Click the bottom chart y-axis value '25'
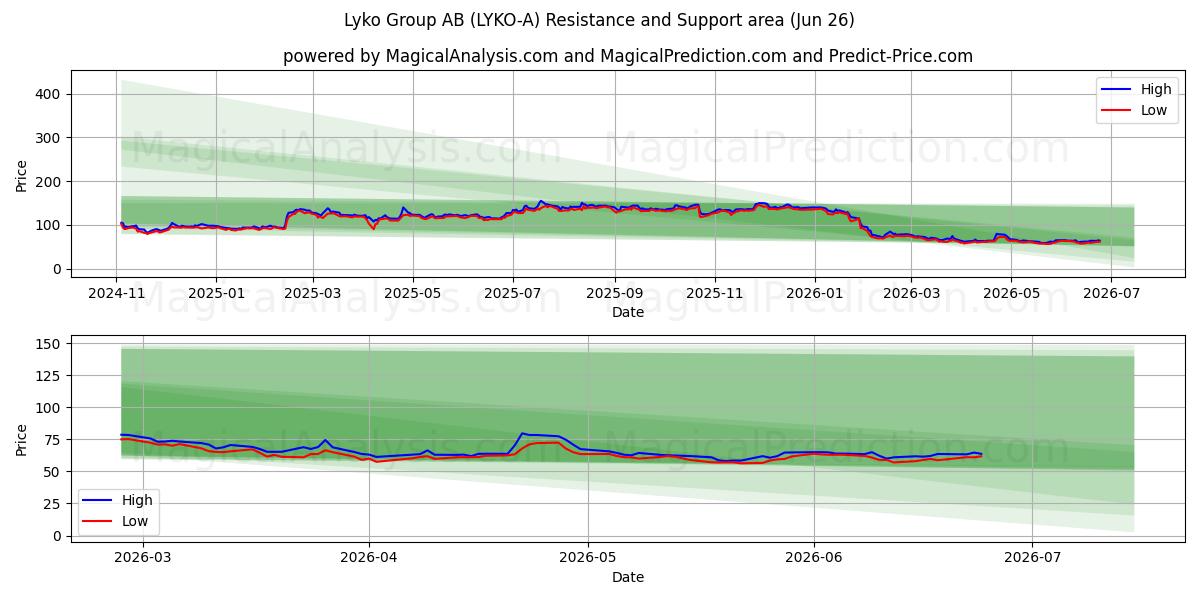The image size is (1200, 600). tap(53, 504)
